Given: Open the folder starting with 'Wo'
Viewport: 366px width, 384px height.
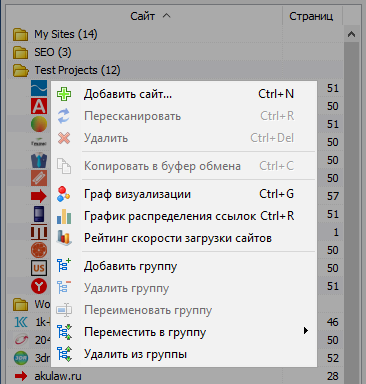Looking at the screenshot, I should click(x=20, y=304).
